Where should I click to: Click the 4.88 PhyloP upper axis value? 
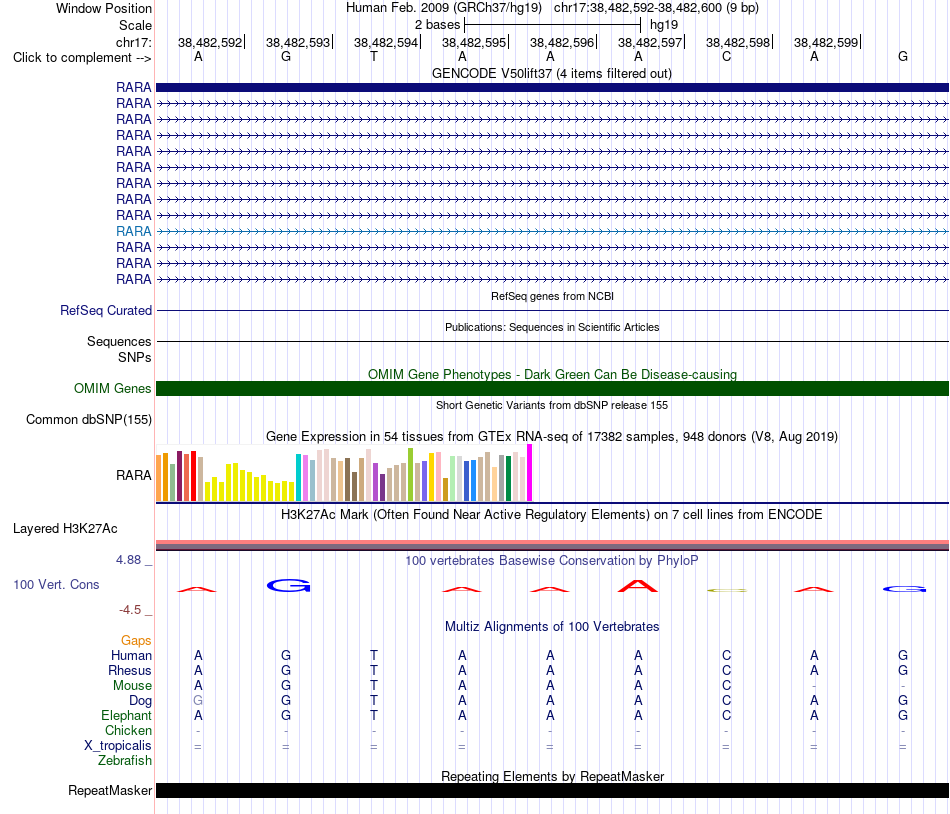(128, 560)
